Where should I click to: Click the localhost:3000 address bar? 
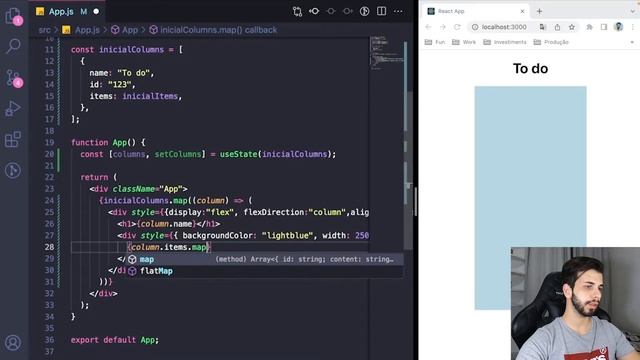point(504,27)
